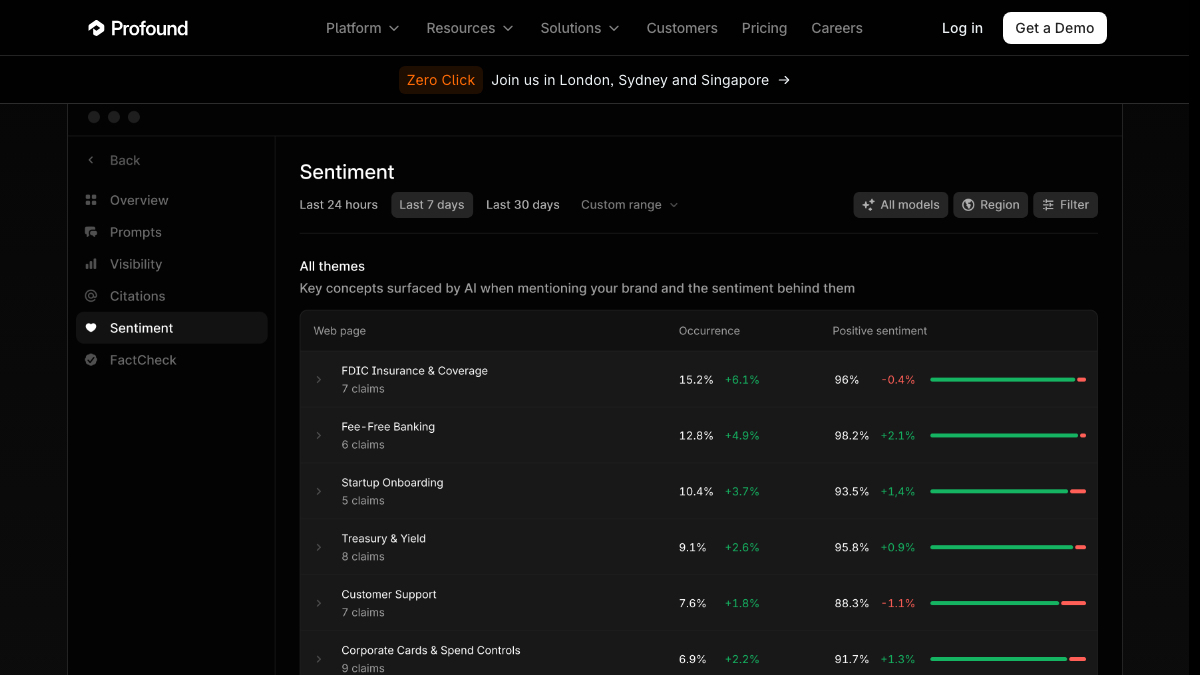Open the Solutions dropdown menu
The width and height of the screenshot is (1200, 675).
pos(580,28)
